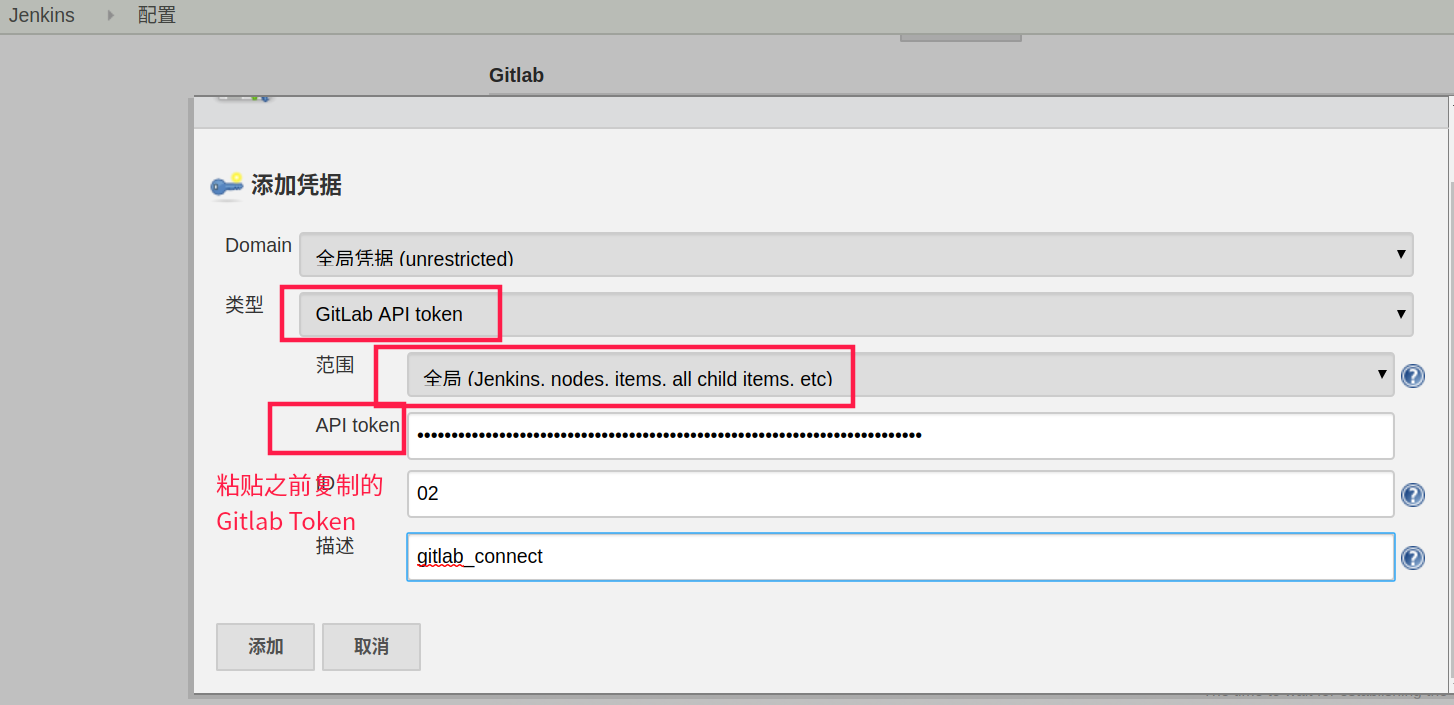
Task: Click the API token label
Action: 357,425
